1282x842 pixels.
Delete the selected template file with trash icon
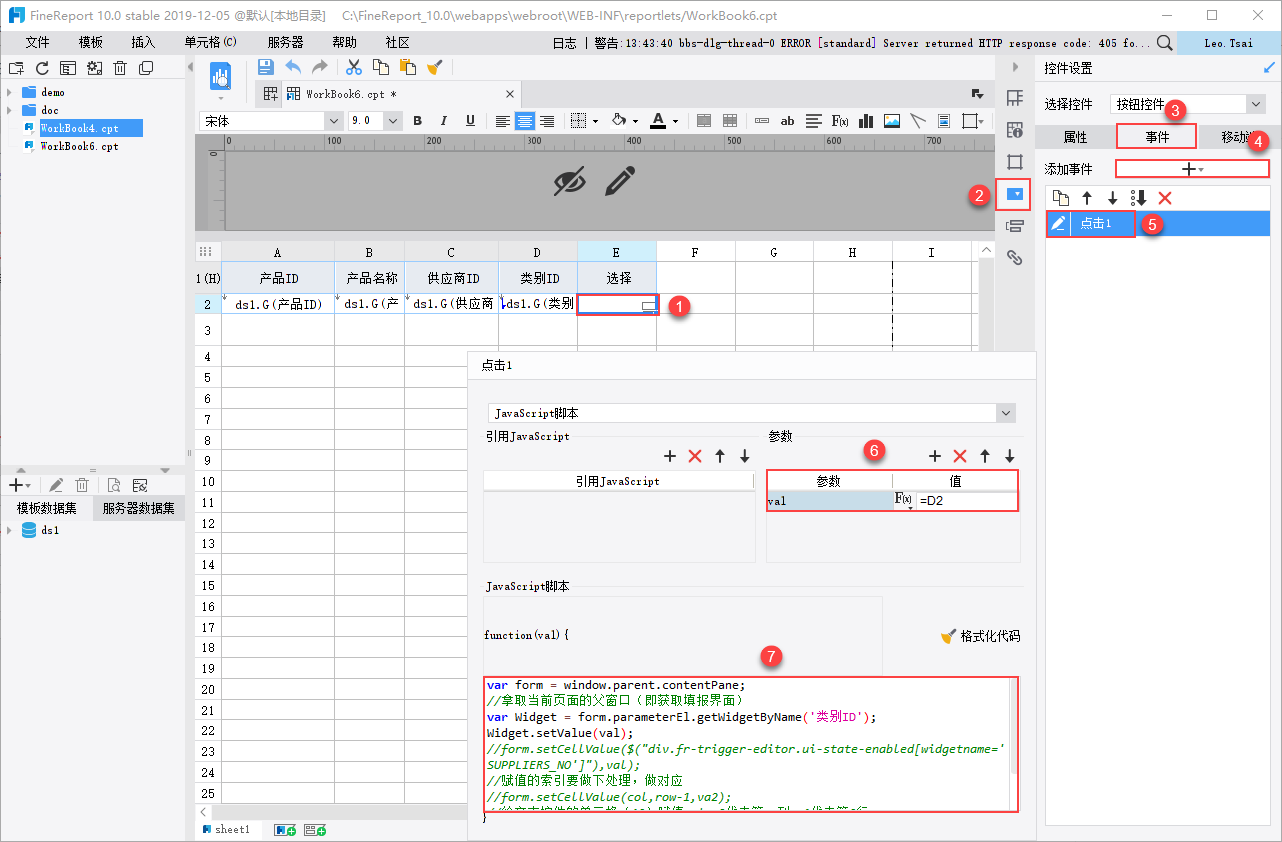click(120, 68)
